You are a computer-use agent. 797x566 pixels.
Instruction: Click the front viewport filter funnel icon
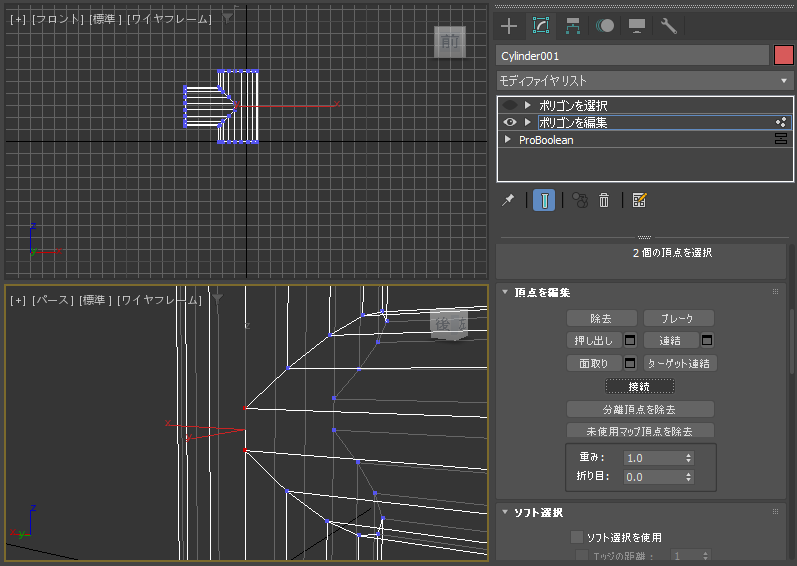click(227, 18)
